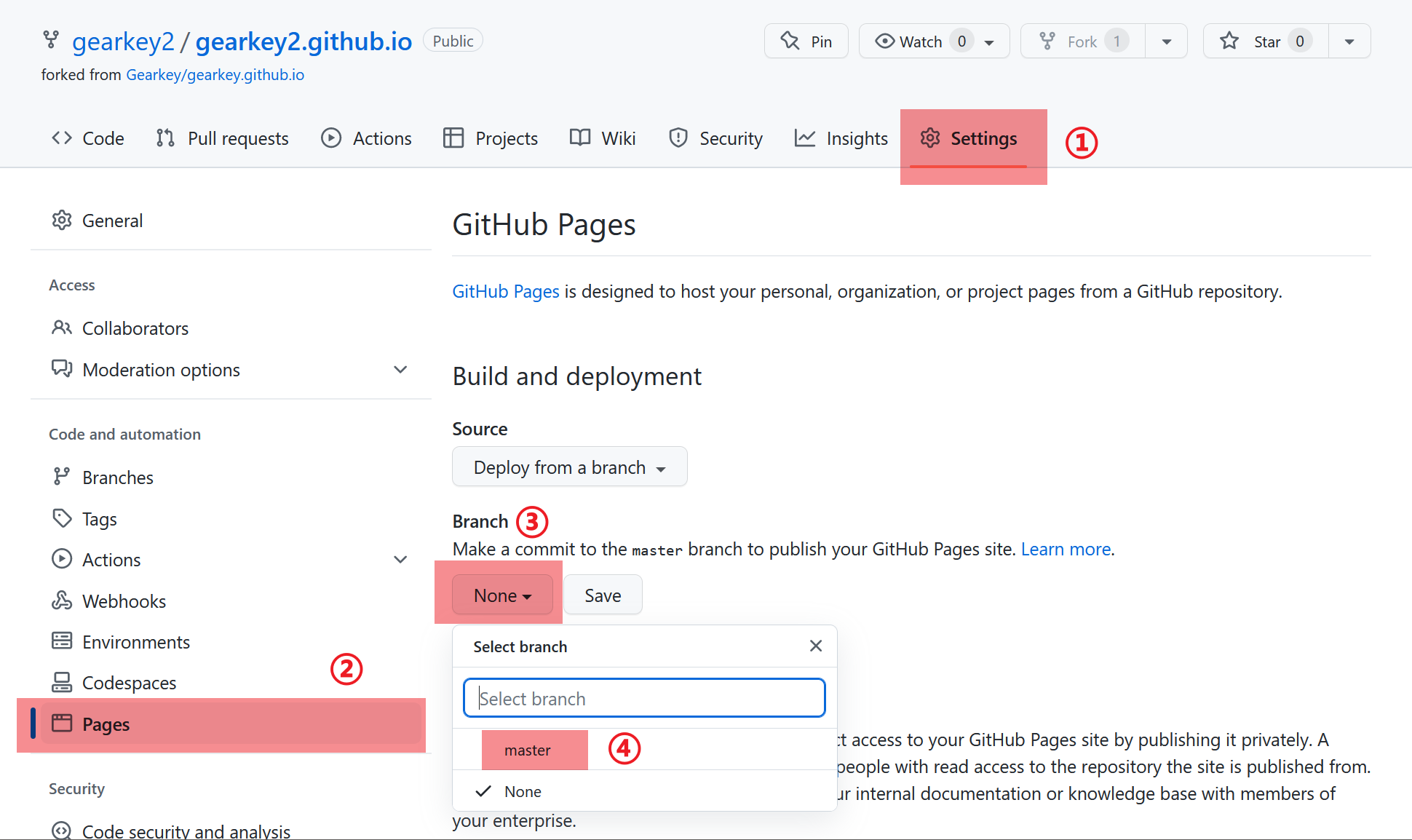Click the code brackets icon on the Code tab
Viewport: 1412px width, 840px height.
click(x=62, y=138)
